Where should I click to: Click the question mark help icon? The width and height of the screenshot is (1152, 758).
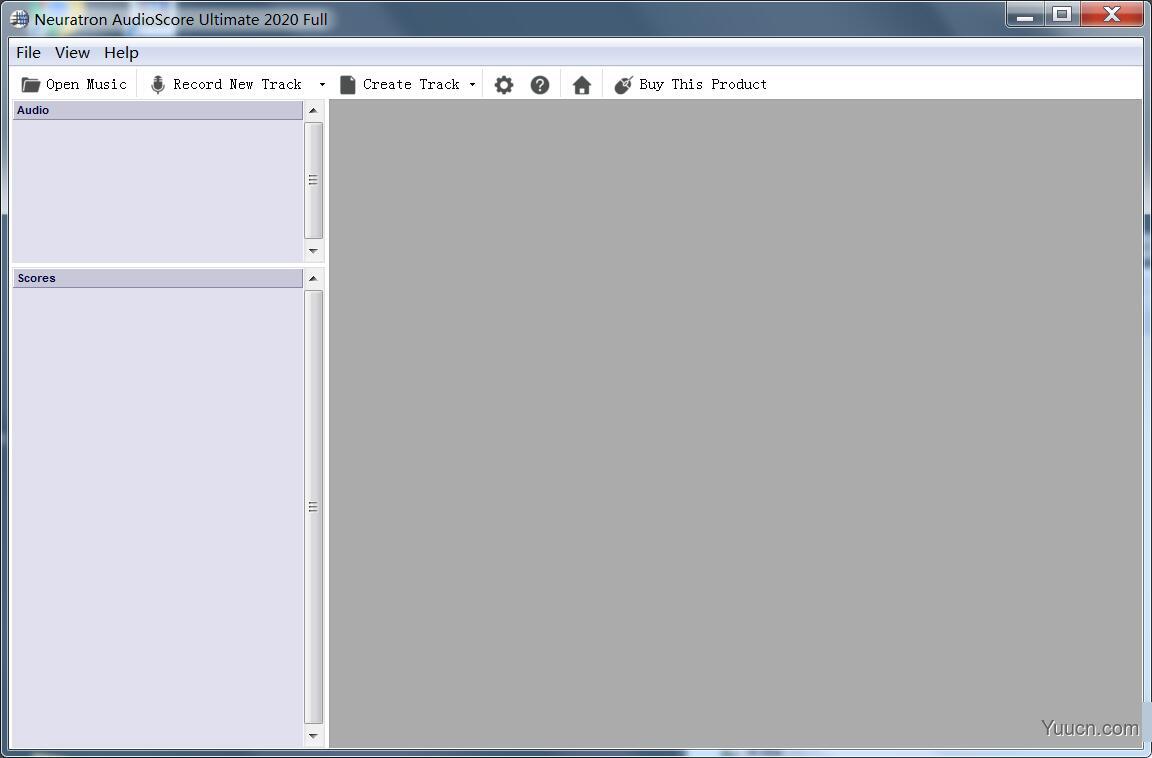540,84
